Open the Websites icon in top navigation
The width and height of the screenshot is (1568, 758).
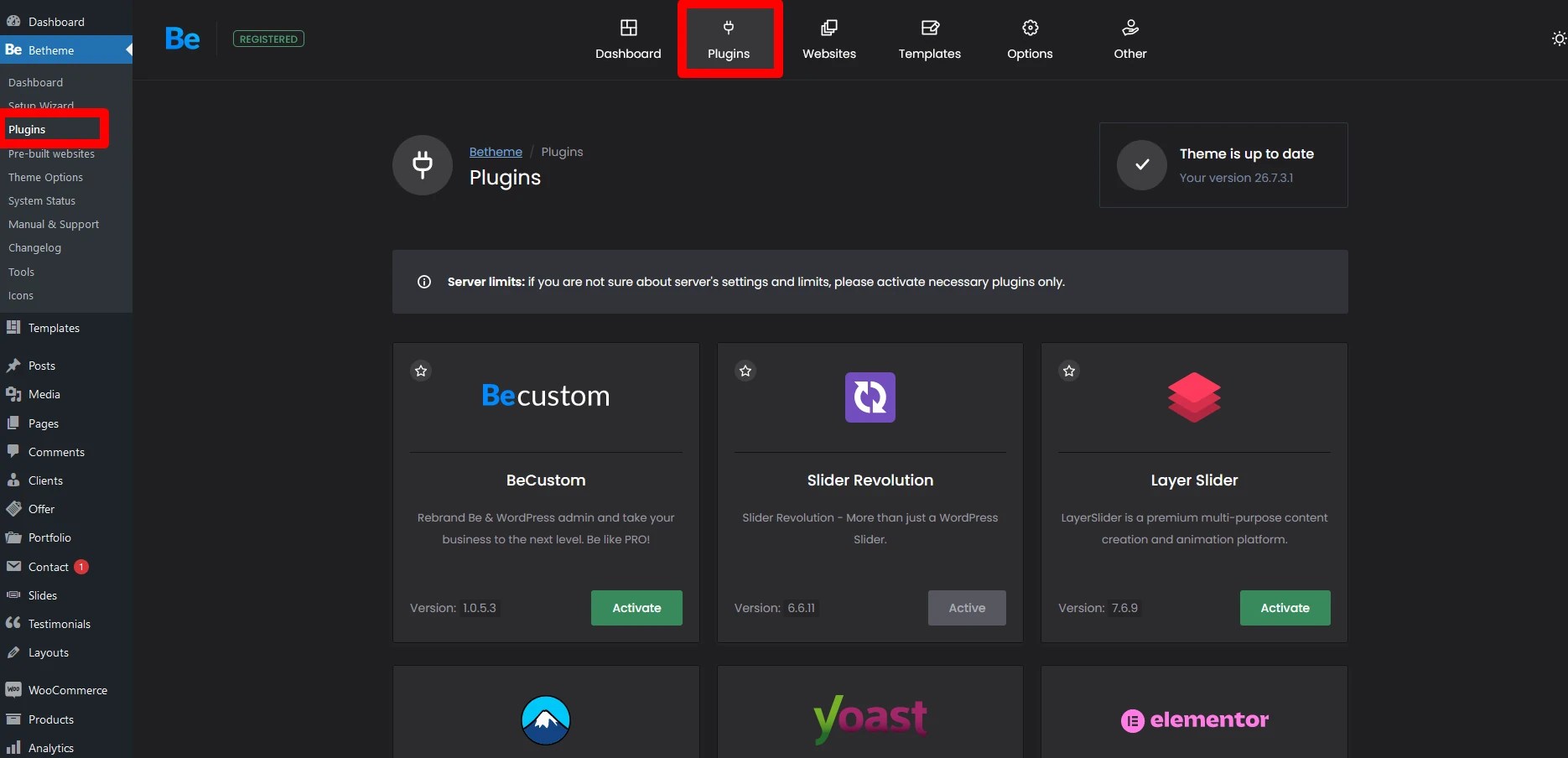click(829, 28)
